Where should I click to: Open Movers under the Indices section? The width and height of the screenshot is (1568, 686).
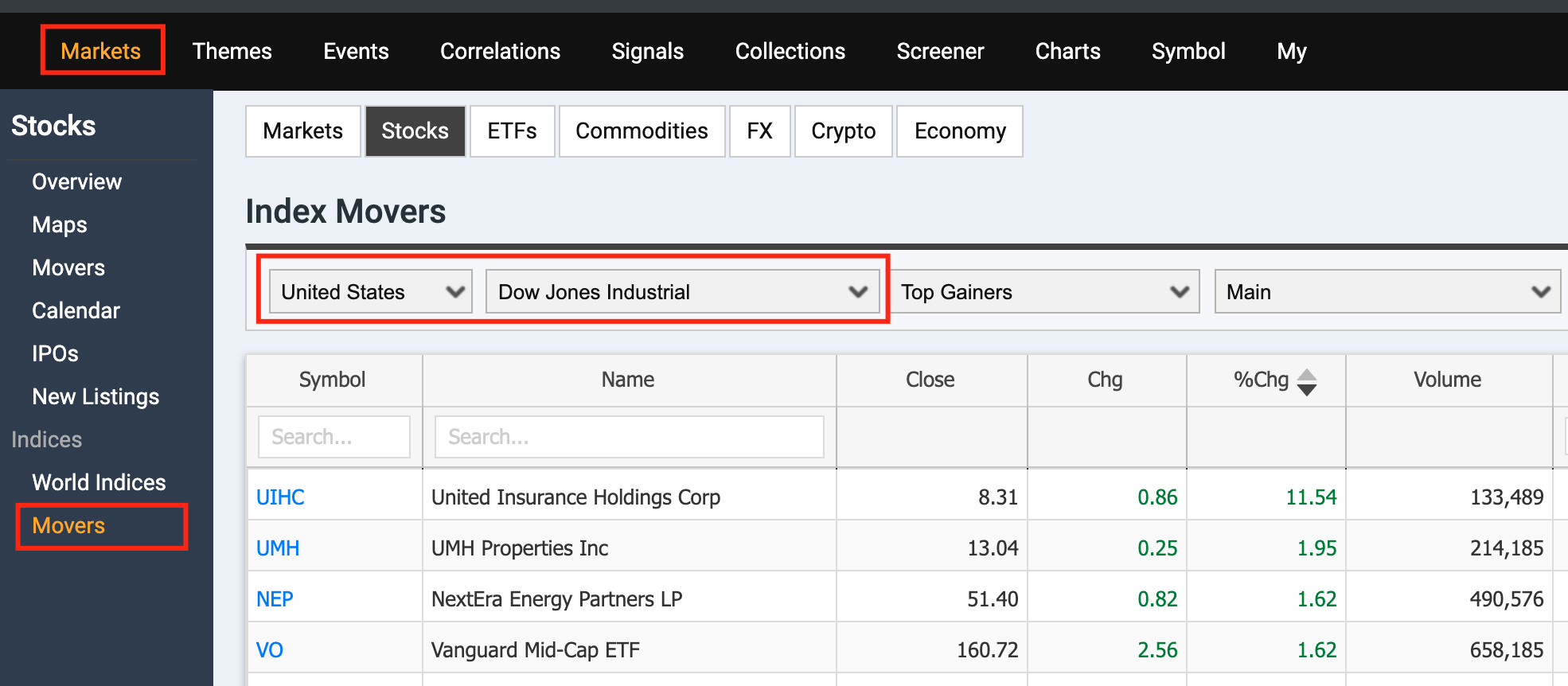pos(68,525)
